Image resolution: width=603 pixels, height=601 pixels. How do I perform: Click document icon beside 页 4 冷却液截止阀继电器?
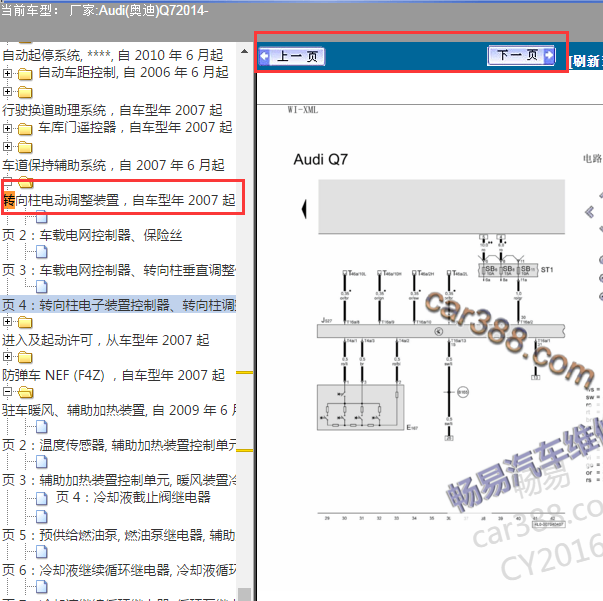[42, 498]
